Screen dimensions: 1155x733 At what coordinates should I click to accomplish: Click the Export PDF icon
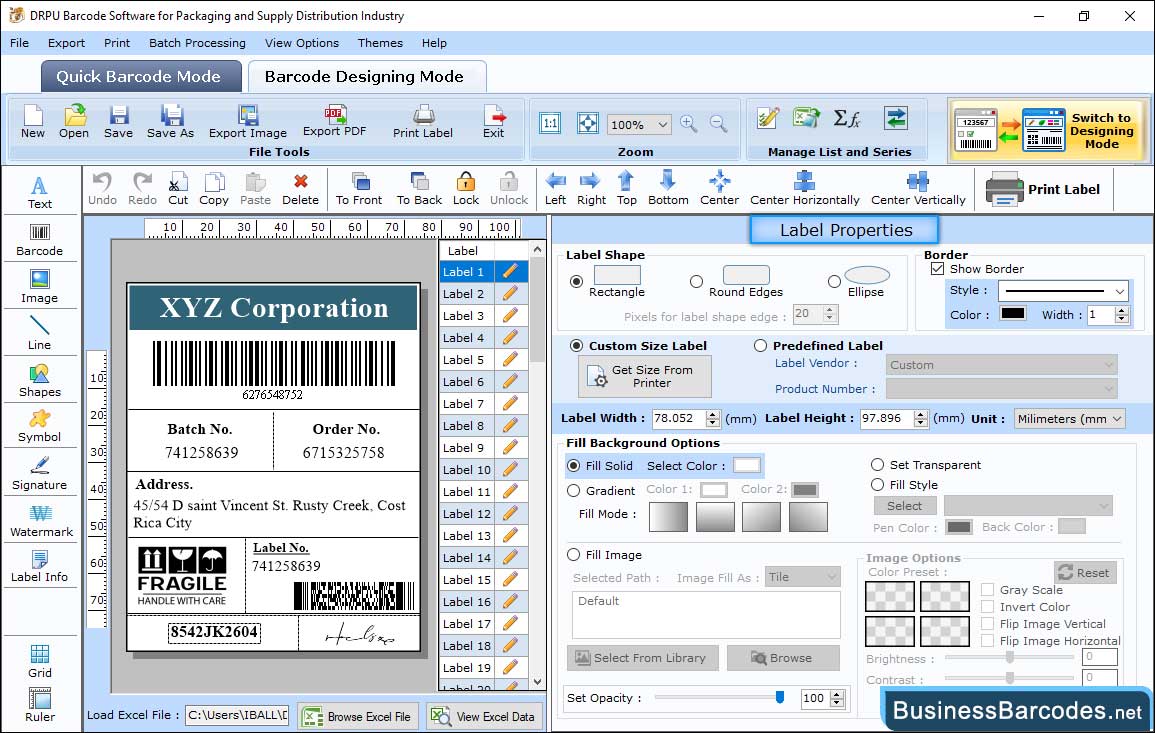point(334,122)
